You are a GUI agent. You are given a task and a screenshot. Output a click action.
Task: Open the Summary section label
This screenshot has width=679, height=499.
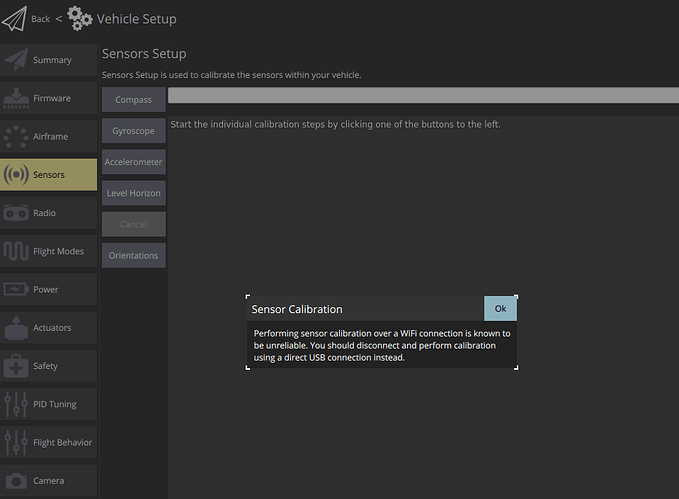pyautogui.click(x=52, y=60)
